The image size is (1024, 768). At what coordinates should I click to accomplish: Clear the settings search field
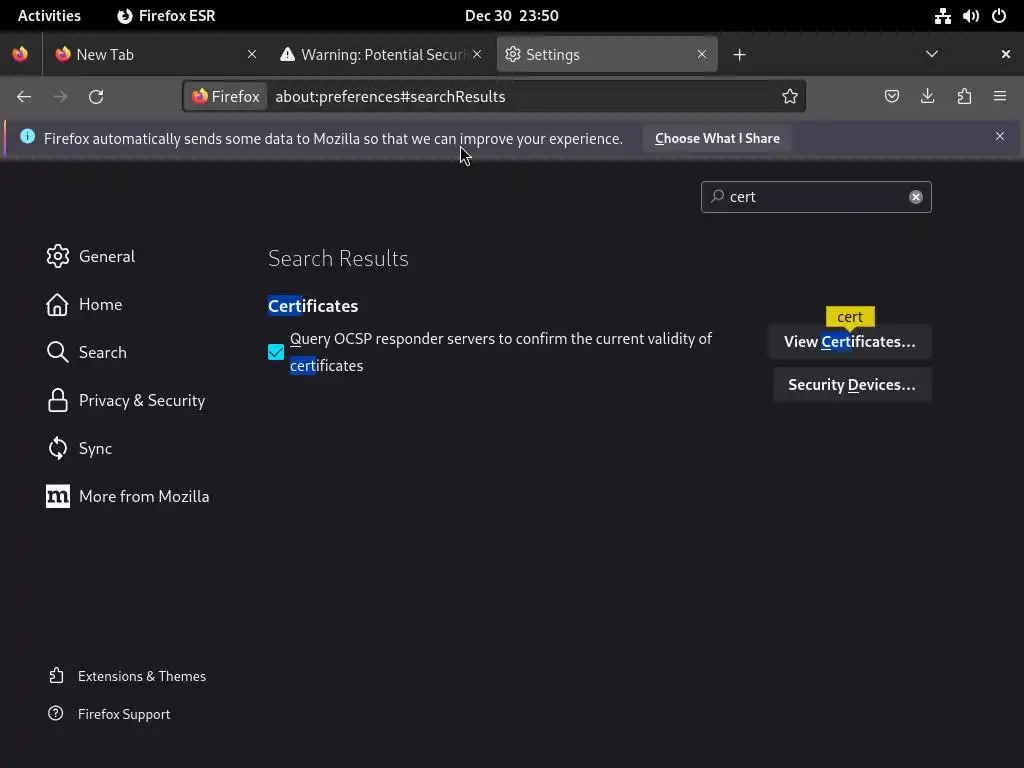tap(915, 197)
